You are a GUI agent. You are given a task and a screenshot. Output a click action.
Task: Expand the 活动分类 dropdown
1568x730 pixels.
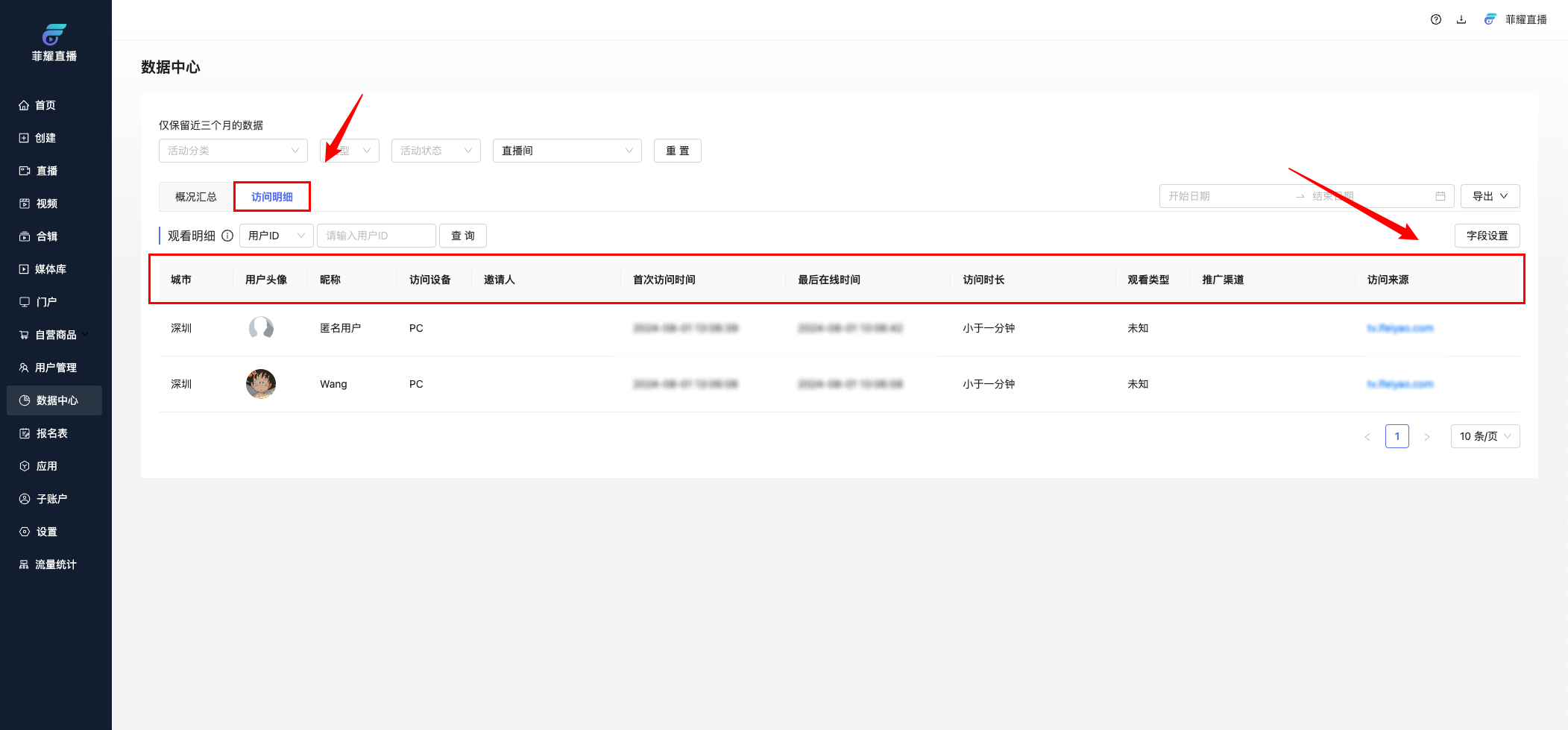click(x=233, y=151)
